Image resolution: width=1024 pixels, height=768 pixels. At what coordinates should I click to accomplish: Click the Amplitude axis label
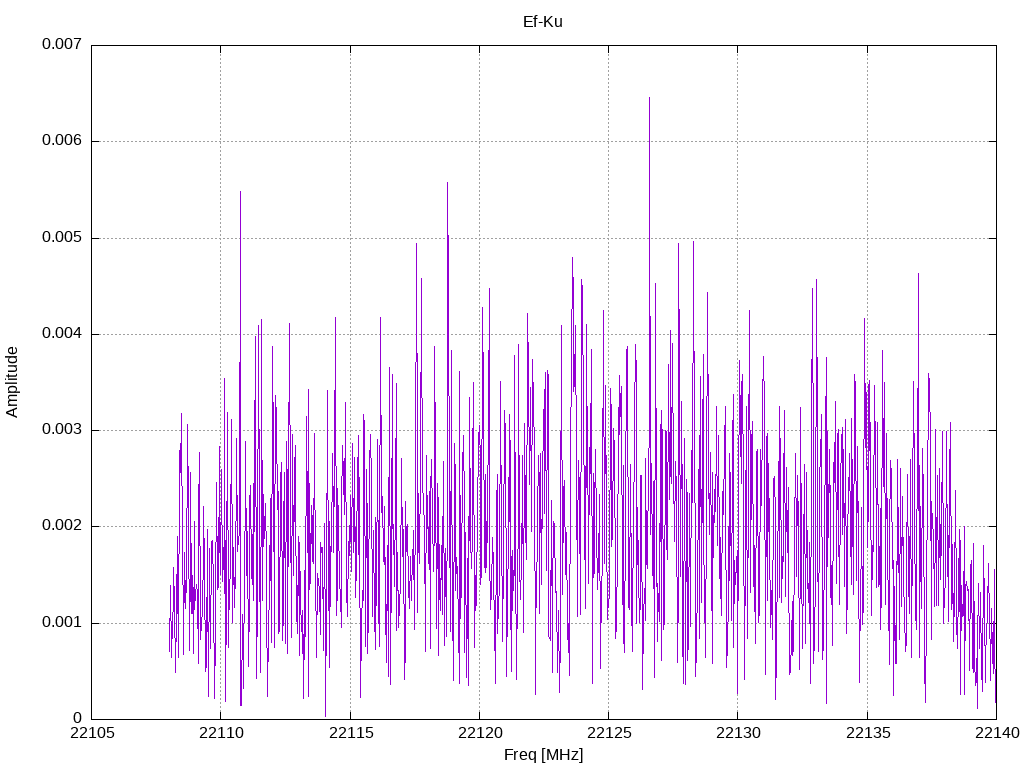[12, 382]
